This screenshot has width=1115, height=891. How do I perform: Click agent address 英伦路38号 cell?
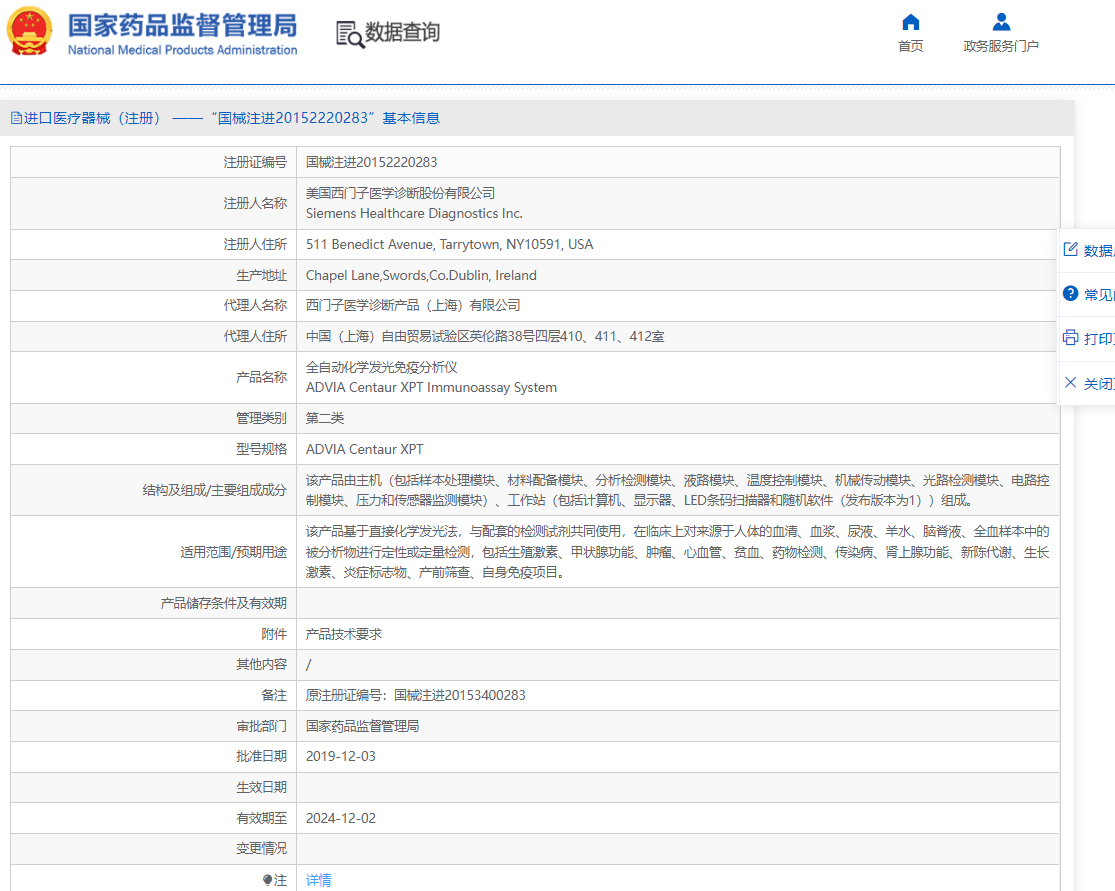678,336
